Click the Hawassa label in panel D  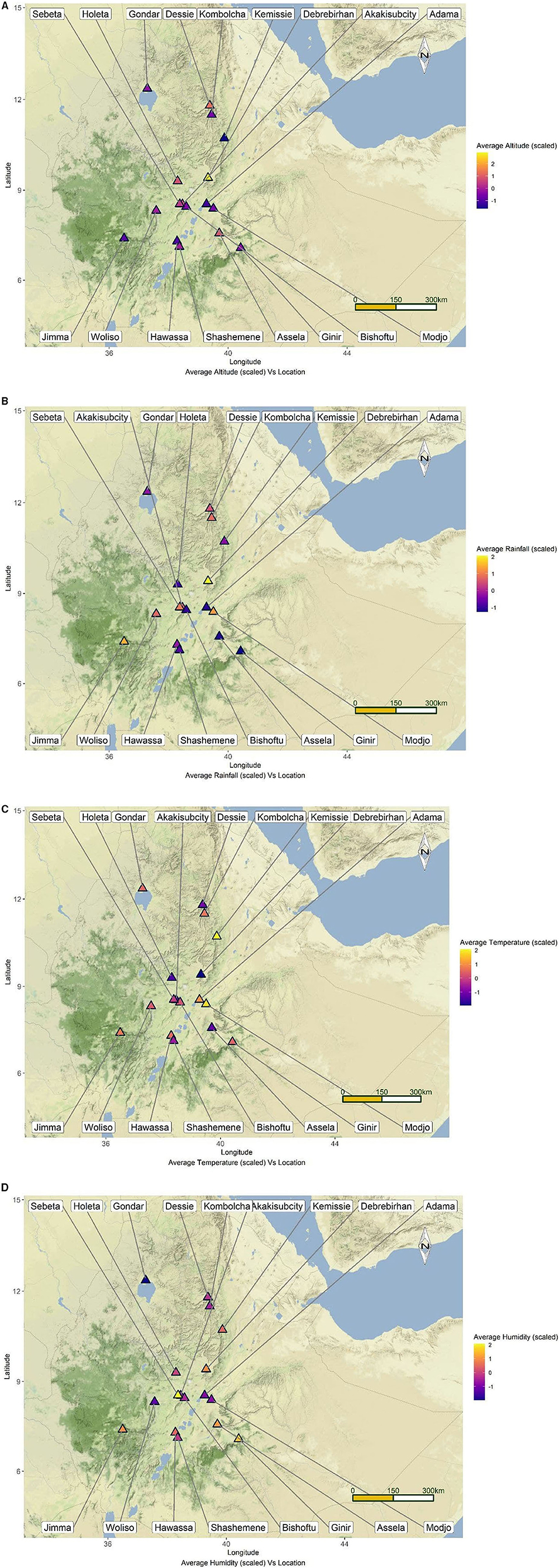point(173,1527)
